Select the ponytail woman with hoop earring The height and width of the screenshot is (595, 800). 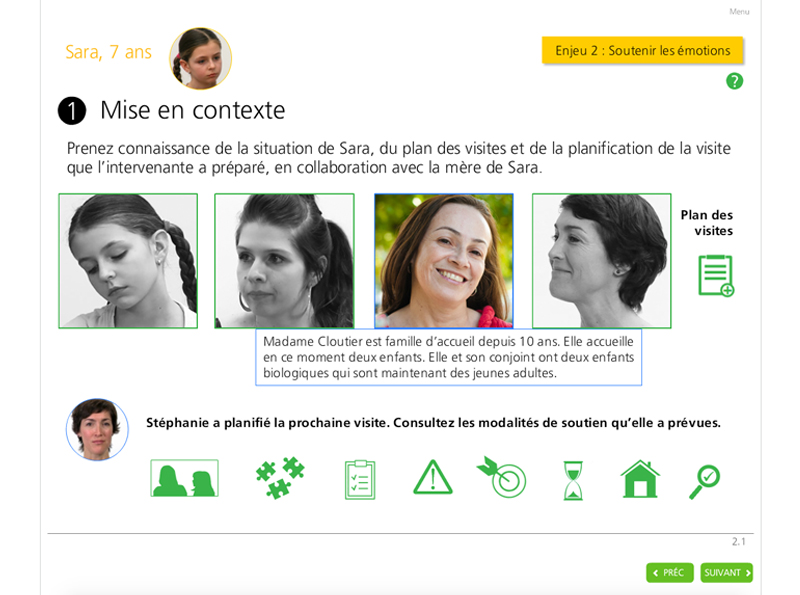284,261
